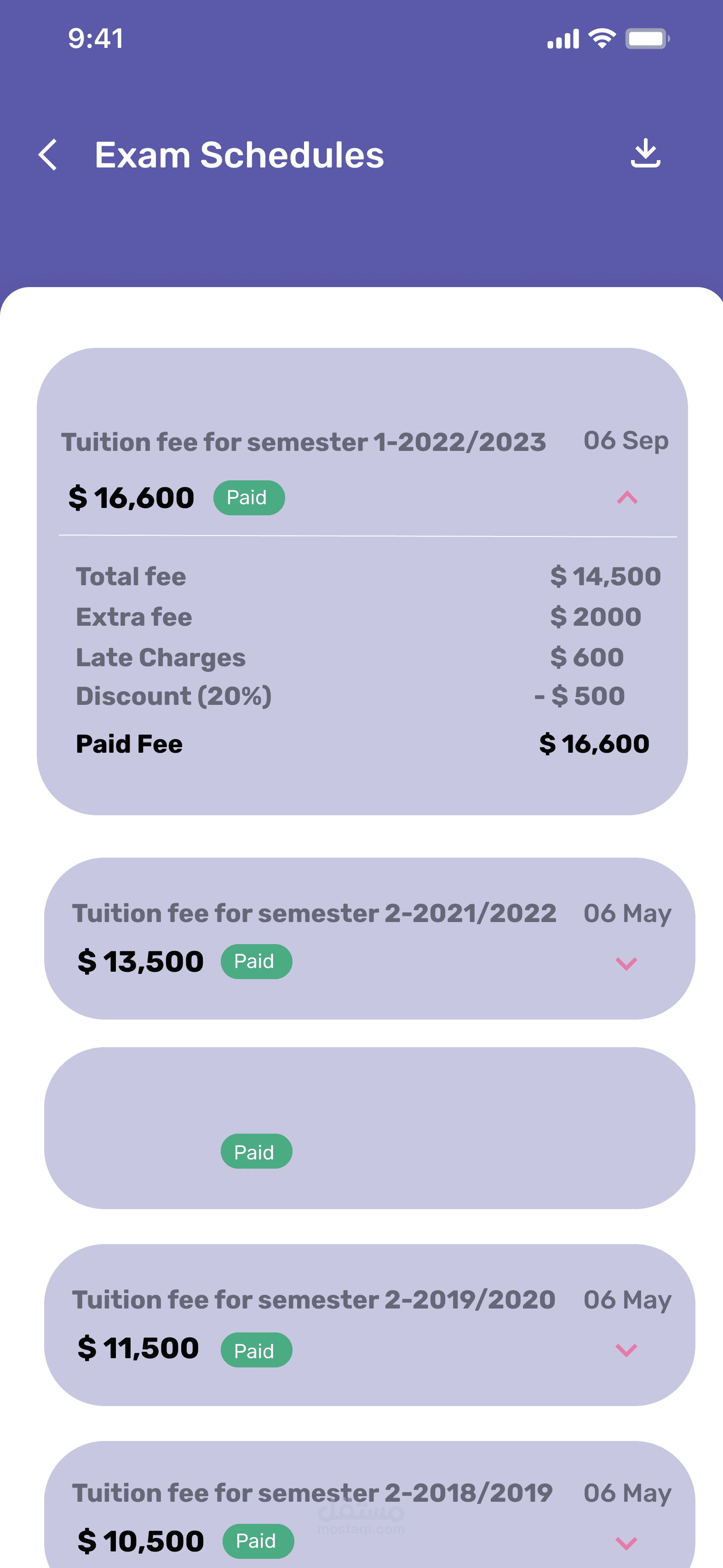Collapse the semester 1-2022/2023 fee details
This screenshot has width=723, height=1568.
tap(627, 498)
